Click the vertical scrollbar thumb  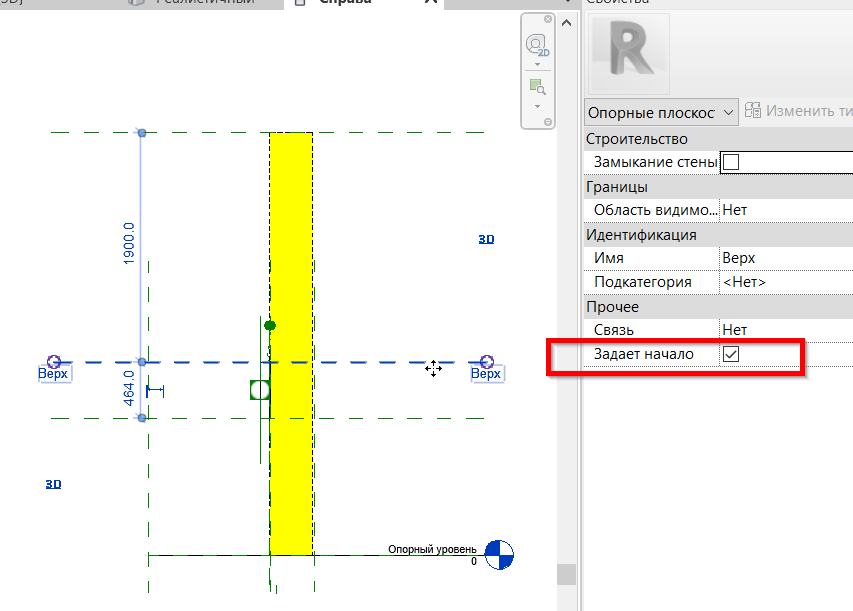[566, 574]
